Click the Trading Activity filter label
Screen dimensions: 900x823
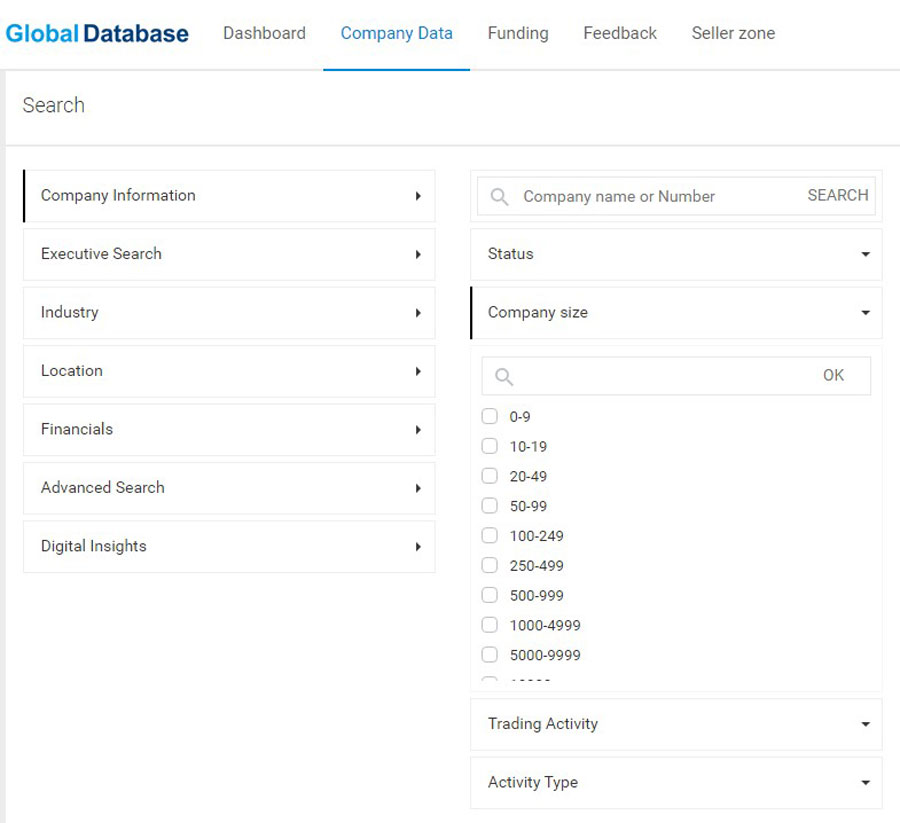coord(543,724)
